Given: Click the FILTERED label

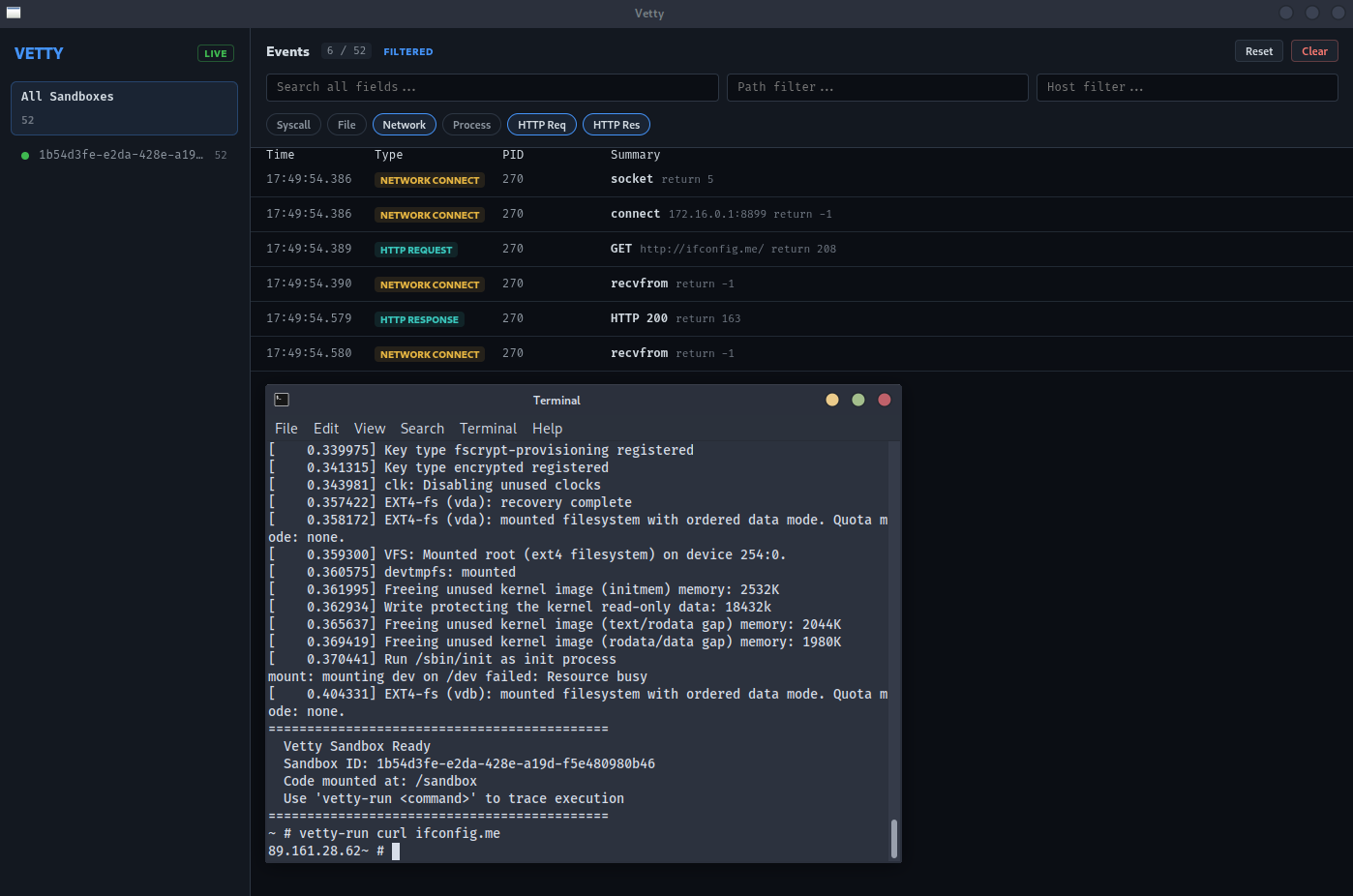Looking at the screenshot, I should [408, 51].
